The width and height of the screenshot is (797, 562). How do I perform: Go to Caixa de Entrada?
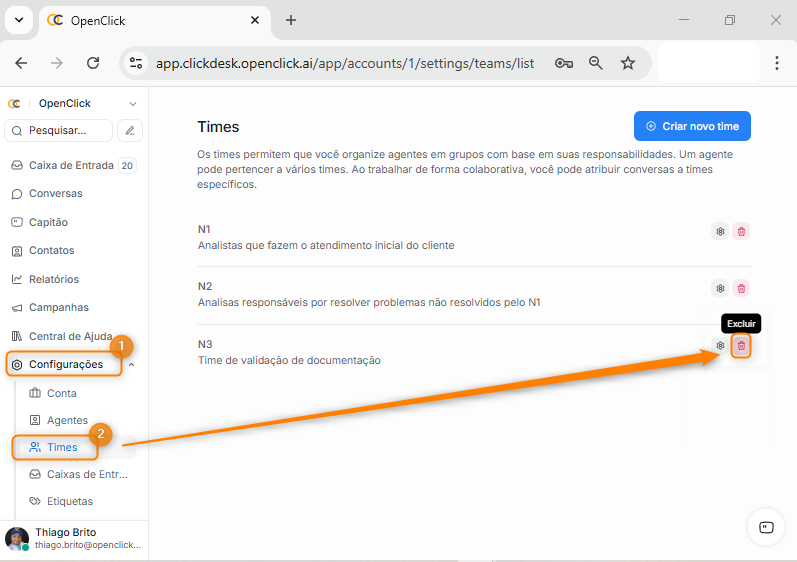(x=68, y=166)
